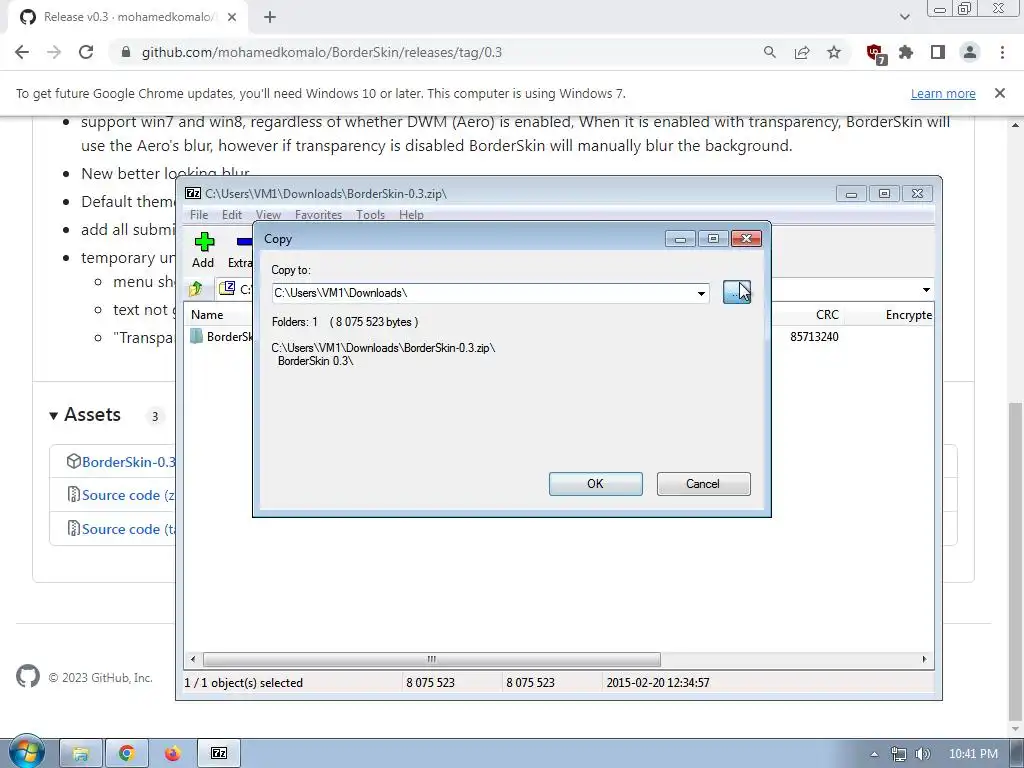Close the Release v0.3 tab

232,17
